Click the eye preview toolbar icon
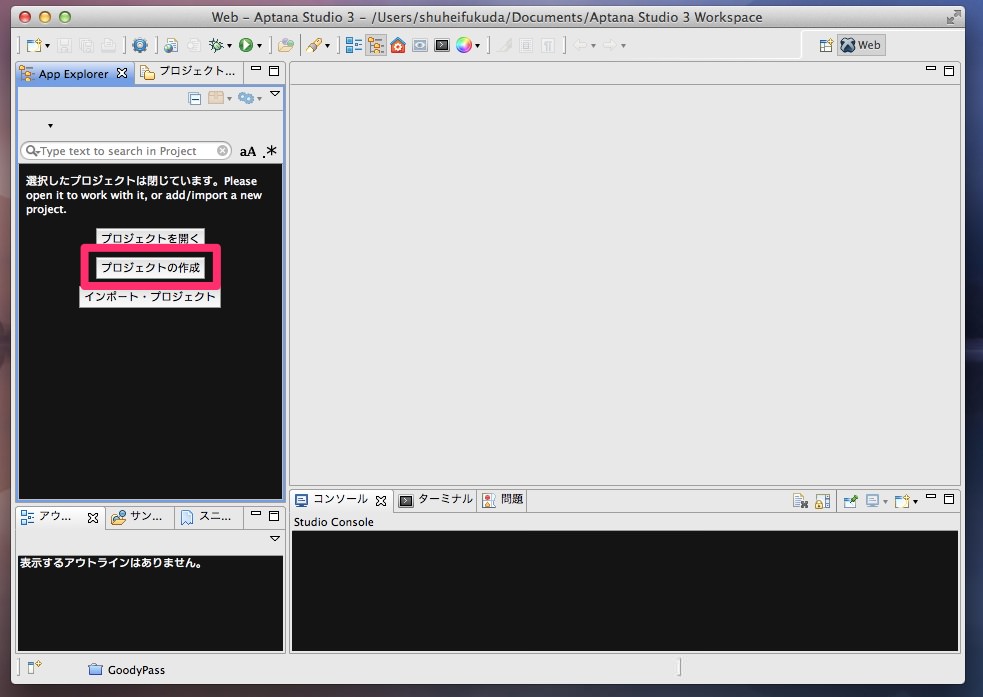The height and width of the screenshot is (697, 983). click(x=420, y=45)
